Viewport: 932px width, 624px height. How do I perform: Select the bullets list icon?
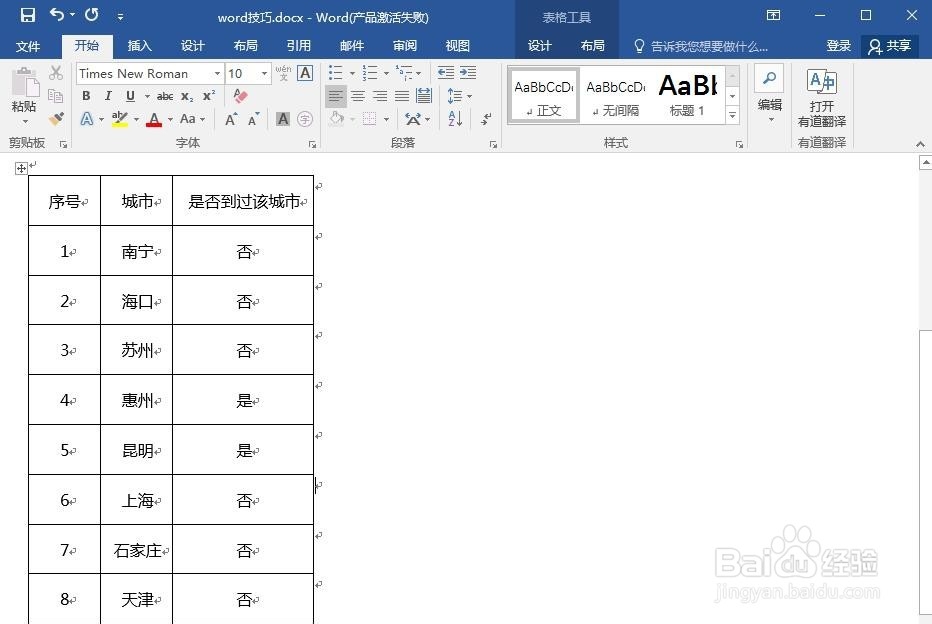(x=335, y=72)
